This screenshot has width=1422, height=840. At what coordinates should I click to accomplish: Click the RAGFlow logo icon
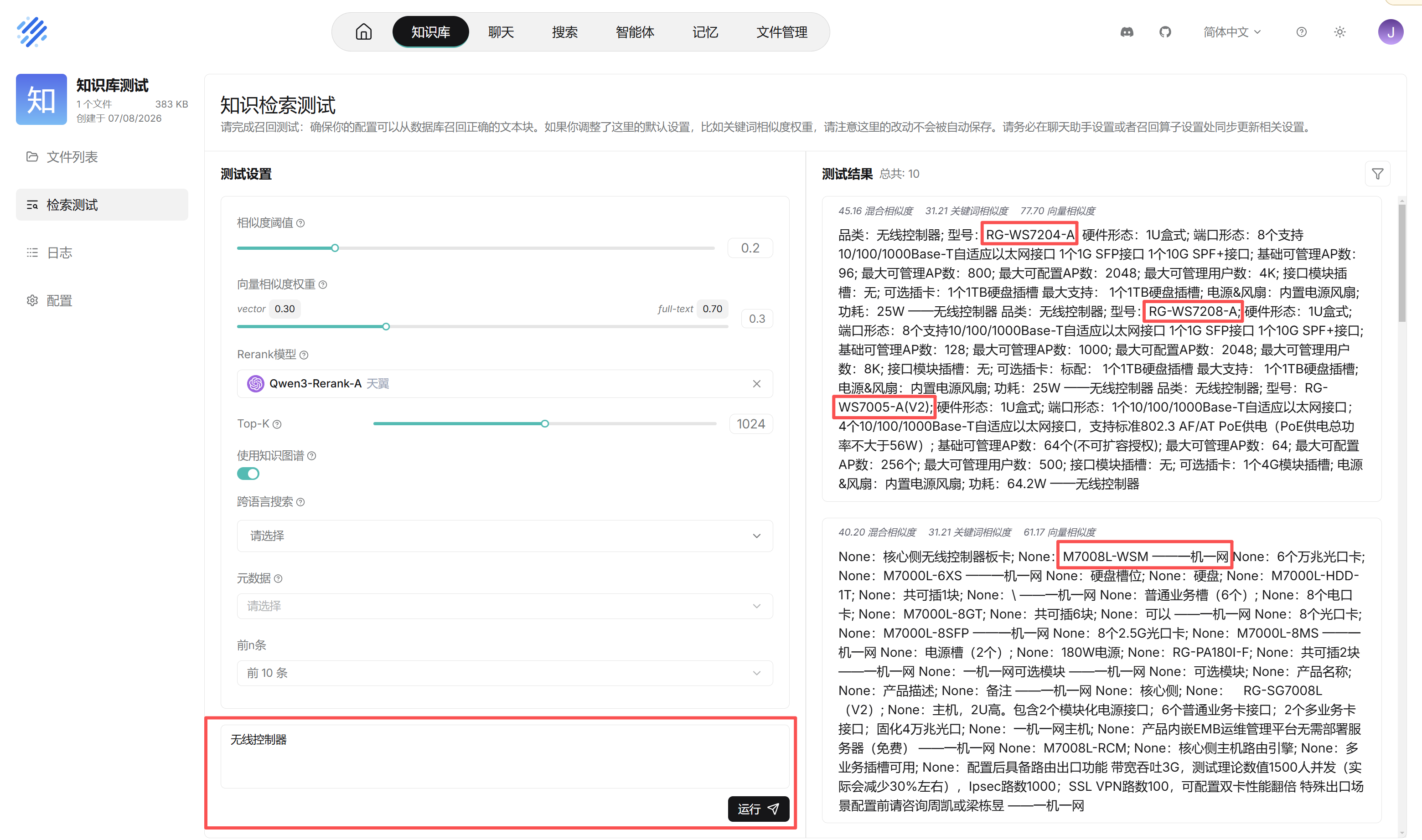tap(32, 32)
